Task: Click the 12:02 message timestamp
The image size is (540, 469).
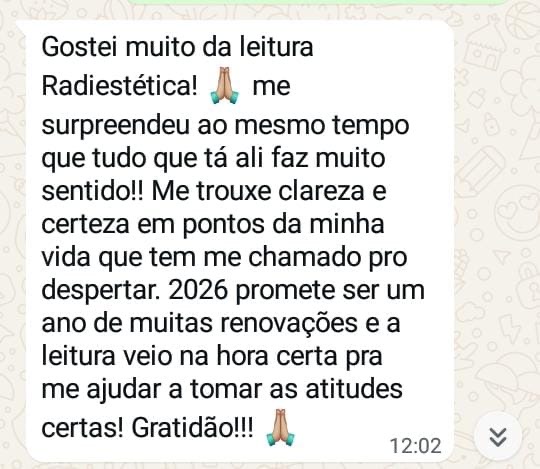Action: click(415, 446)
